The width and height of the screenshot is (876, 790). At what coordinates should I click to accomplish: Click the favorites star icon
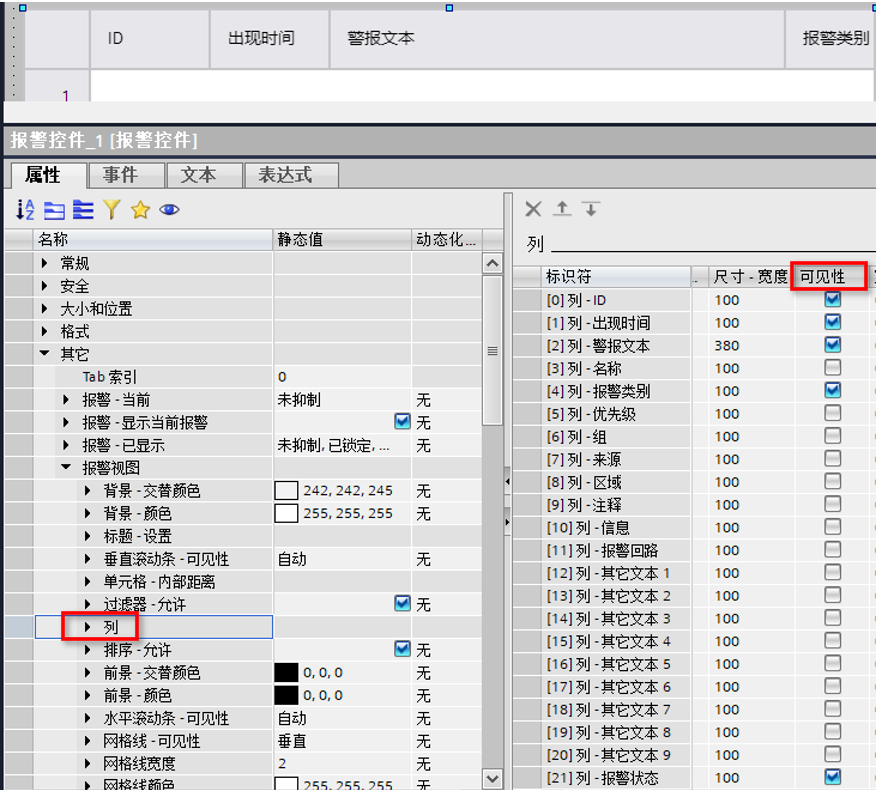coord(140,210)
